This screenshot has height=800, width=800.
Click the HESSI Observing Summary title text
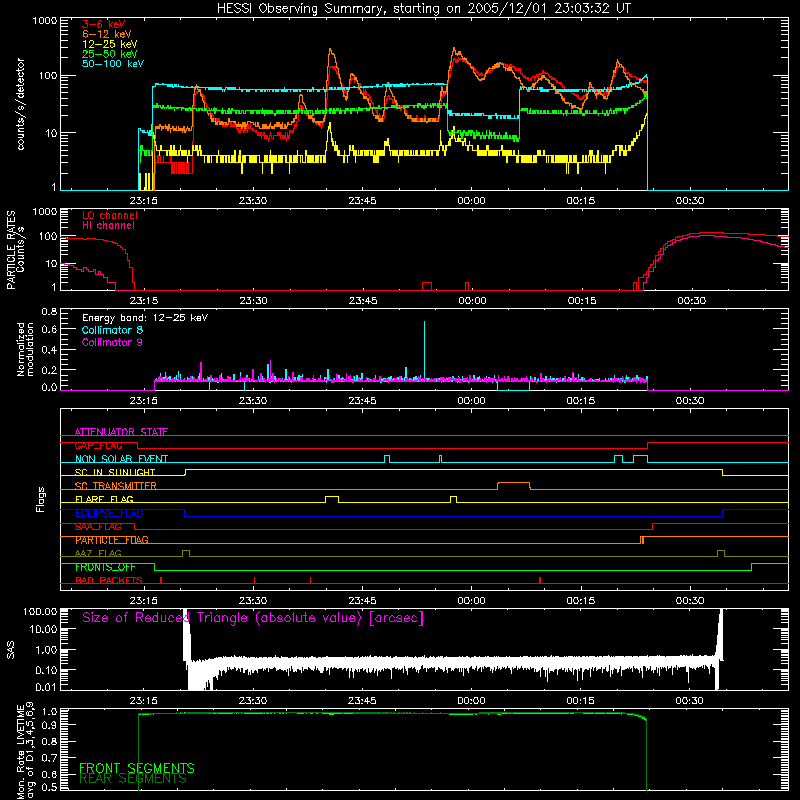[x=423, y=9]
